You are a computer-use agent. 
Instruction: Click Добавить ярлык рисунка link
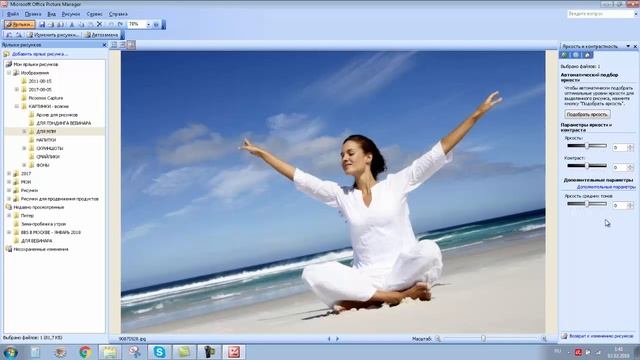click(40, 54)
